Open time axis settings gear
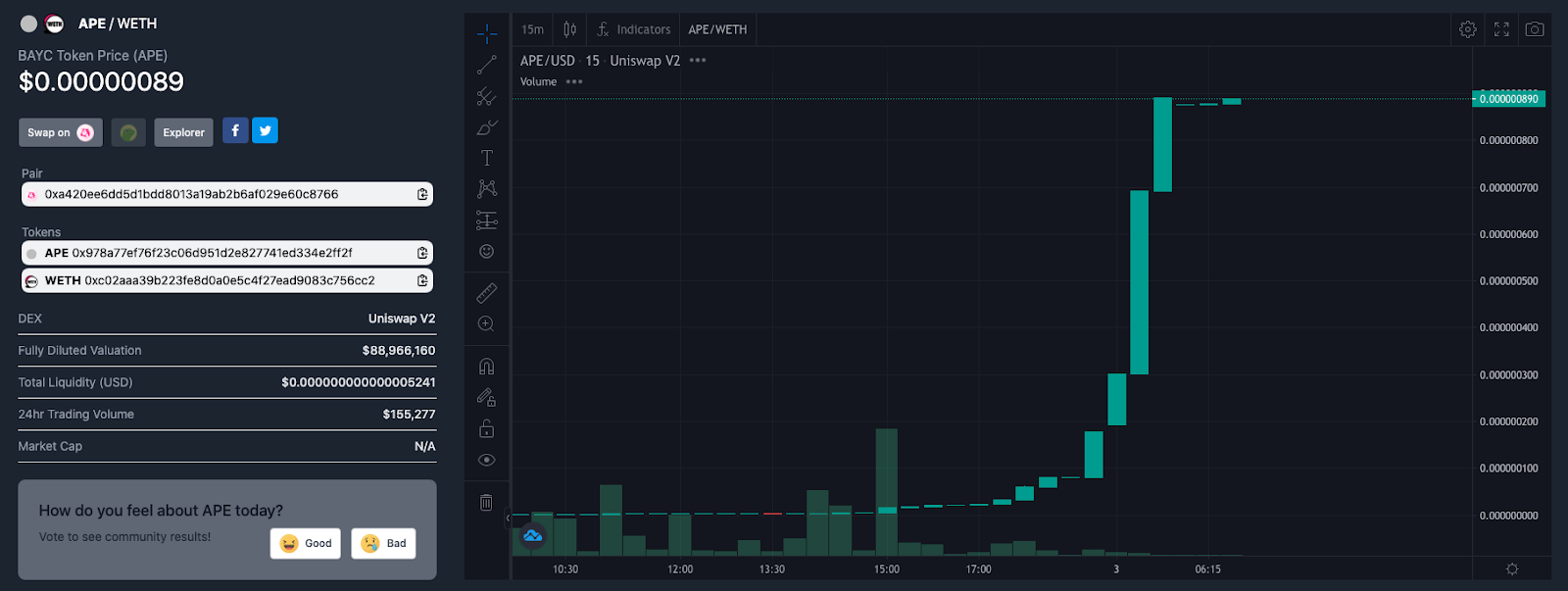 point(1512,569)
